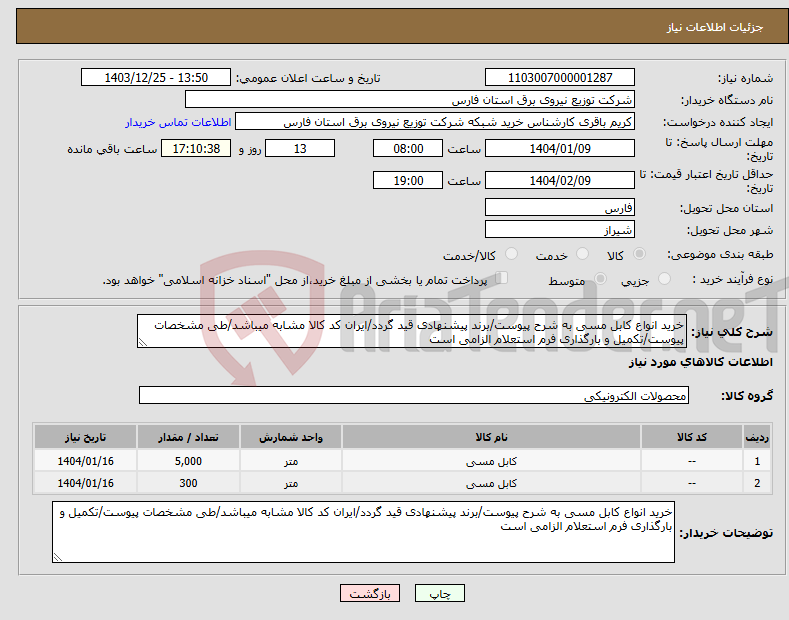789x620 pixels.
Task: Open the اطلاعات تماس خریدار link
Action: click(178, 122)
